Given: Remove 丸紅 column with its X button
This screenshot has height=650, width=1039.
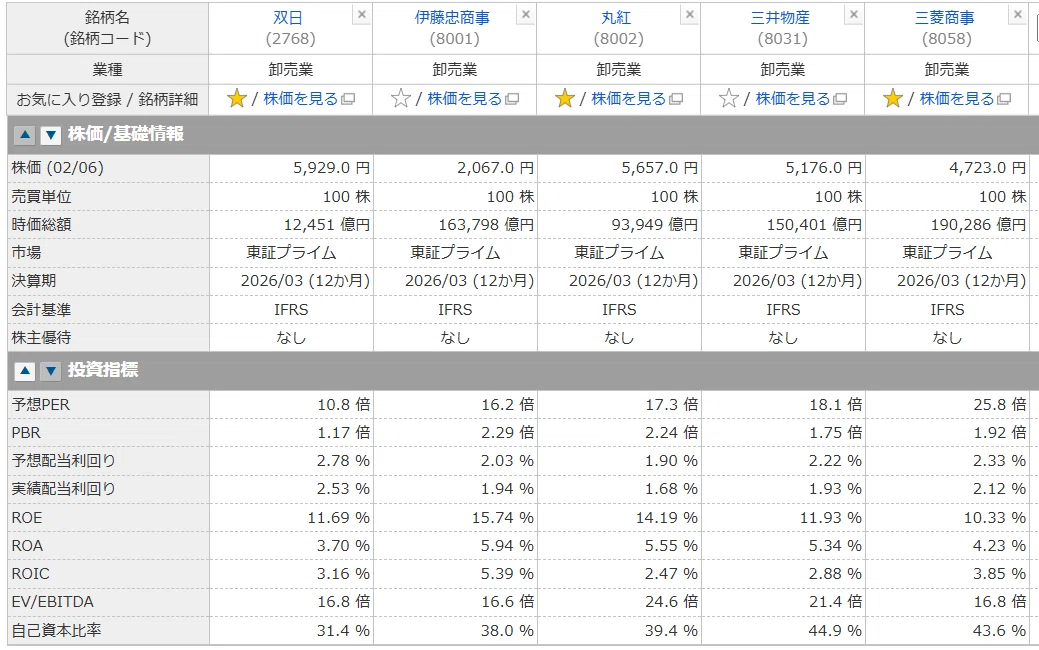Looking at the screenshot, I should coord(690,15).
